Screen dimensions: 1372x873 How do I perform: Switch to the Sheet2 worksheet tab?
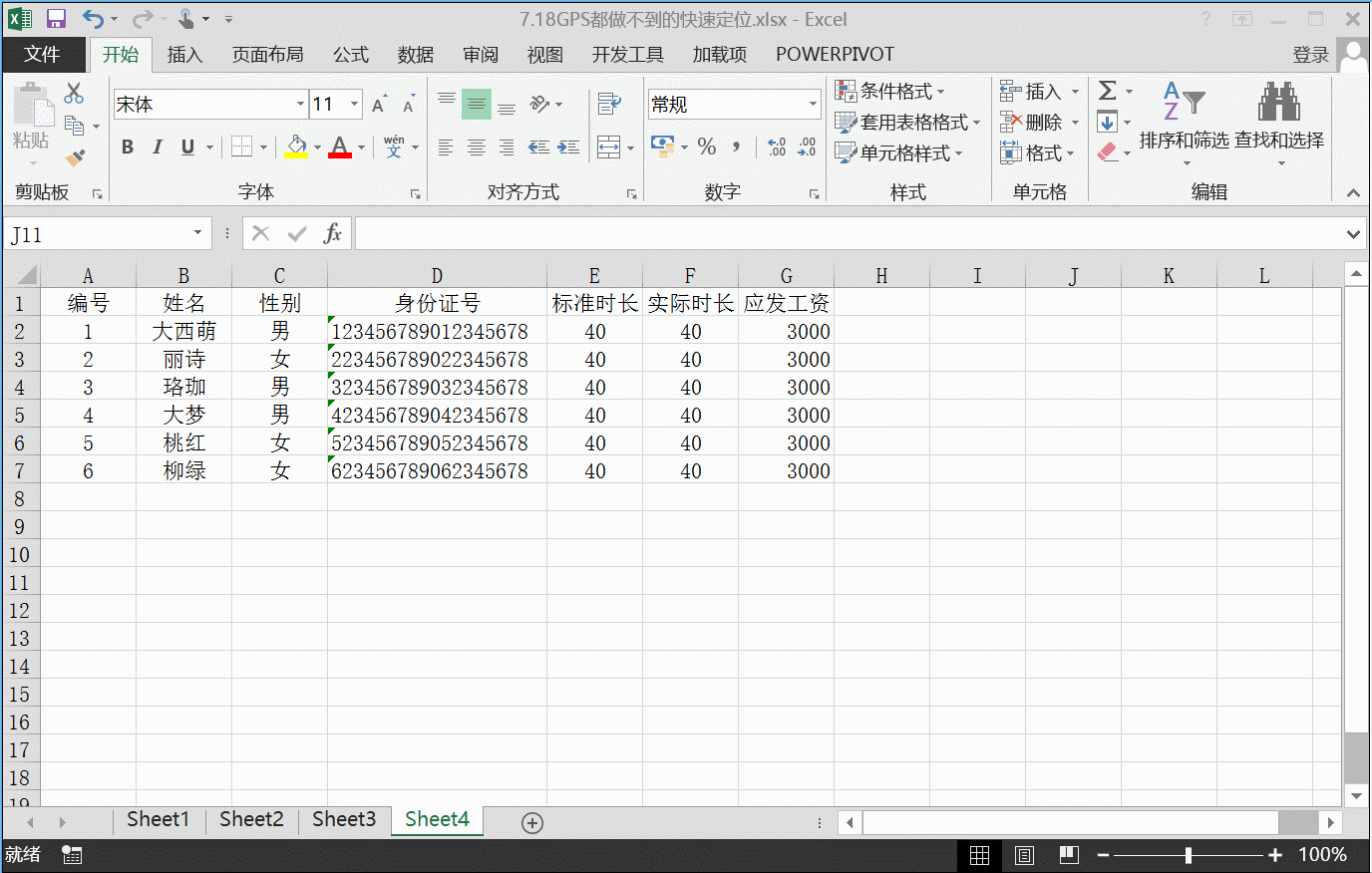tap(250, 819)
